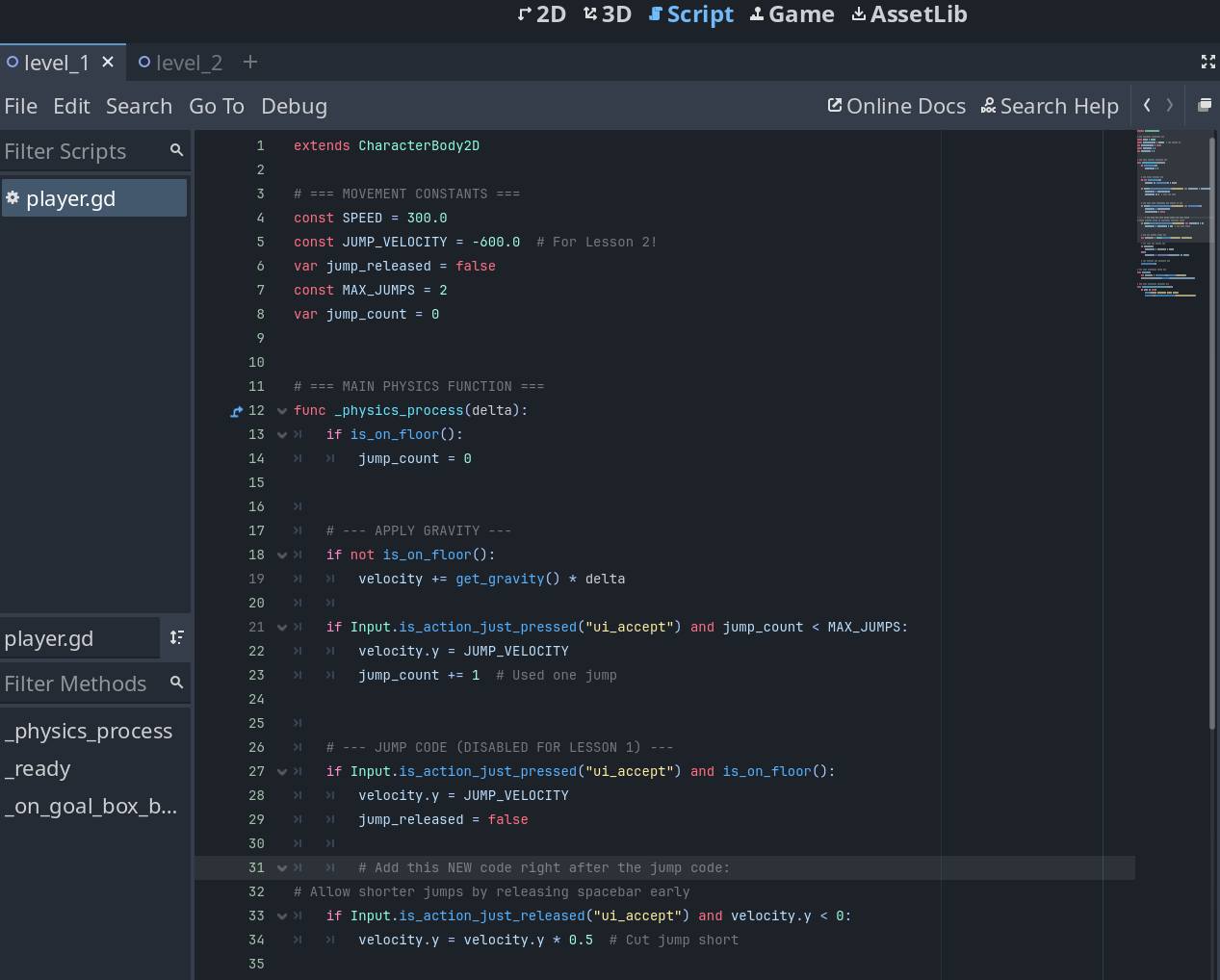
Task: Go to previous edited document with the left arrow
Action: (x=1147, y=105)
